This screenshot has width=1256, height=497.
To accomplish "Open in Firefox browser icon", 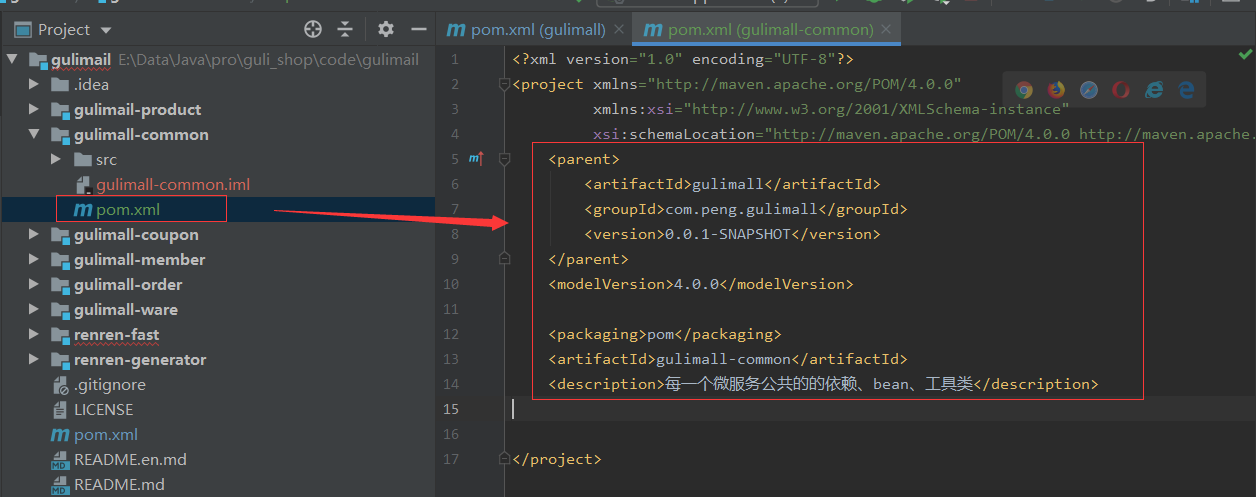I will point(1057,90).
